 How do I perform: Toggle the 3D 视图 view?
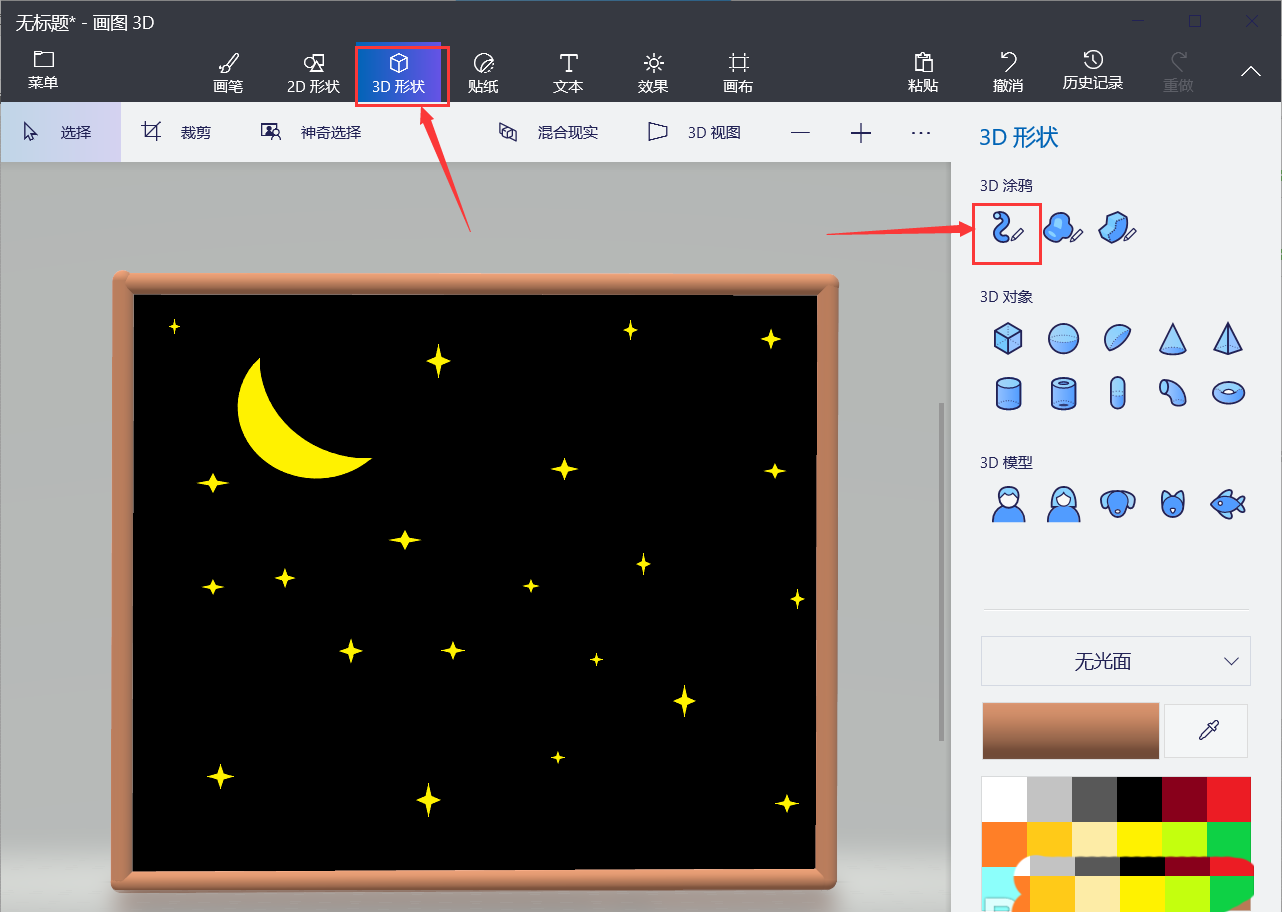(694, 132)
